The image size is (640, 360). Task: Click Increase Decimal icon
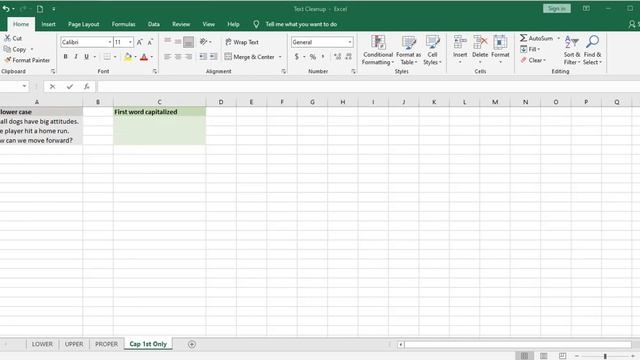(338, 57)
